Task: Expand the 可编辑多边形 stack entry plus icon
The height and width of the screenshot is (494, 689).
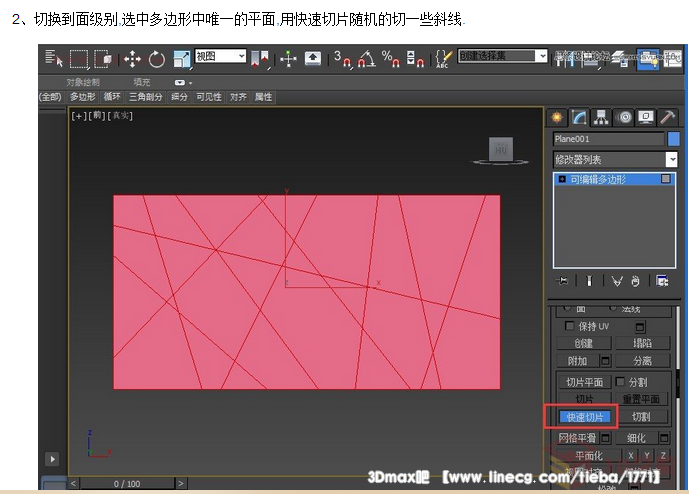Action: pyautogui.click(x=562, y=179)
